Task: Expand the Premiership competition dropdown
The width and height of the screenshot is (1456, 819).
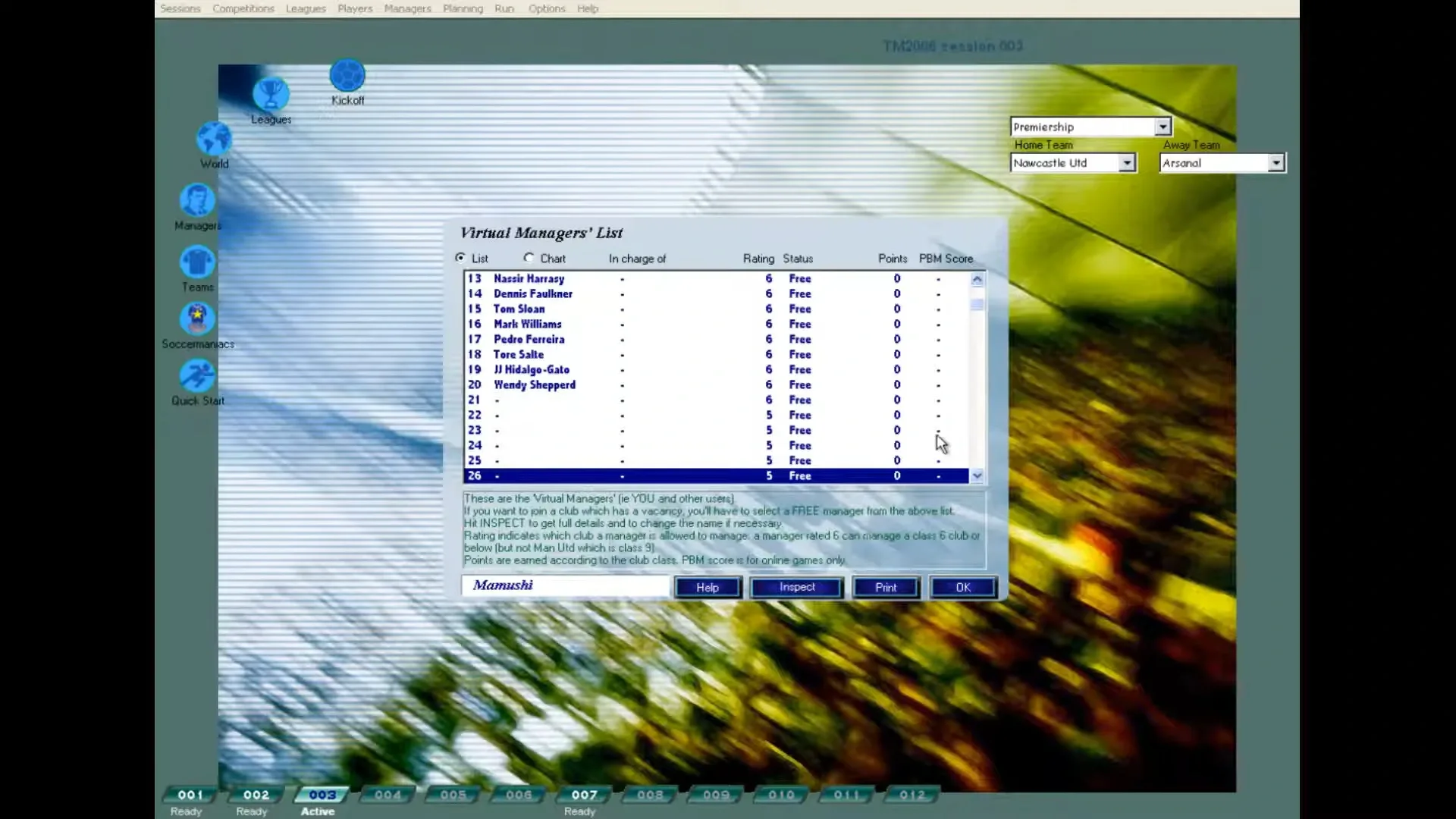Action: tap(1163, 127)
